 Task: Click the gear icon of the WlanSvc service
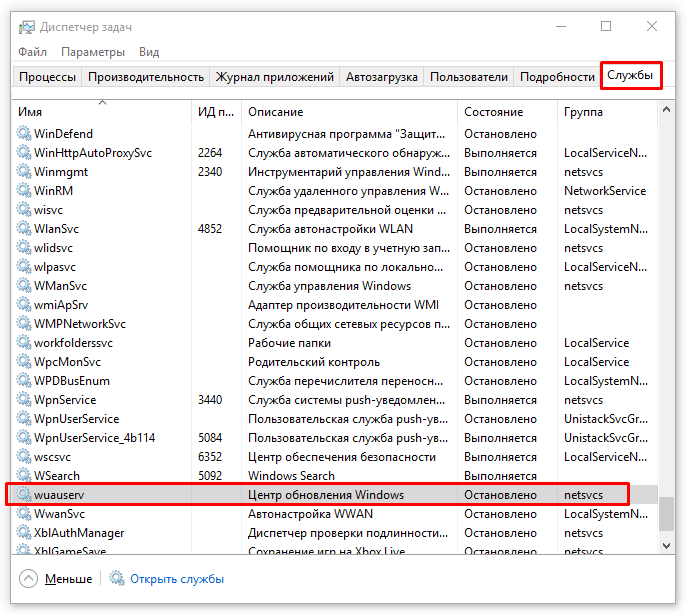coord(24,229)
